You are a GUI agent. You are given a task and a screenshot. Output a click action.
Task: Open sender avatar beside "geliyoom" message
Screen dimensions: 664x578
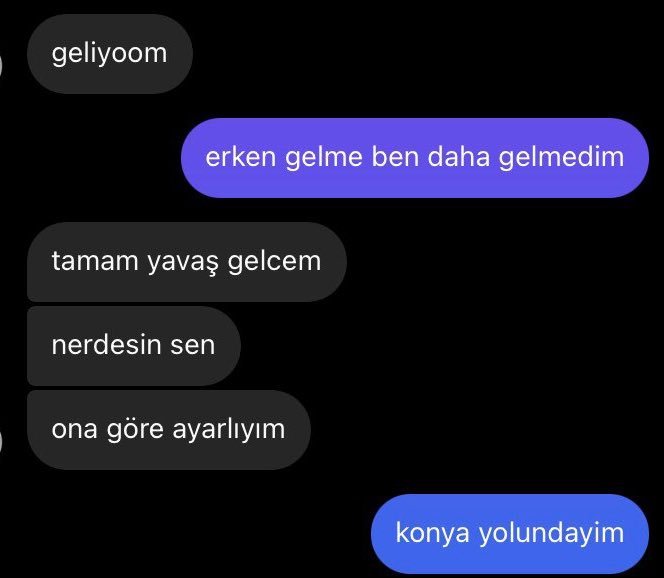[x=1, y=68]
